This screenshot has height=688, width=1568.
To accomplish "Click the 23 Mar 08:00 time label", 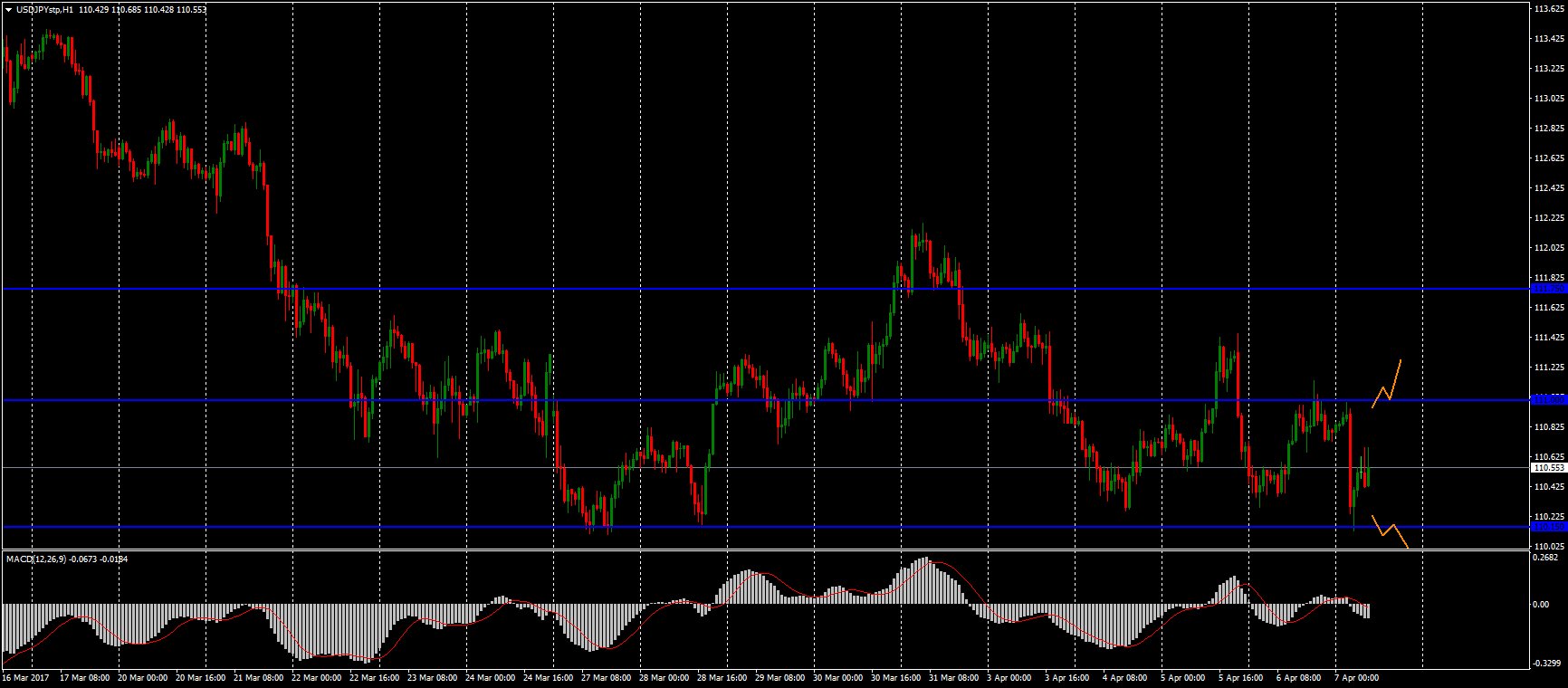I will tap(433, 677).
